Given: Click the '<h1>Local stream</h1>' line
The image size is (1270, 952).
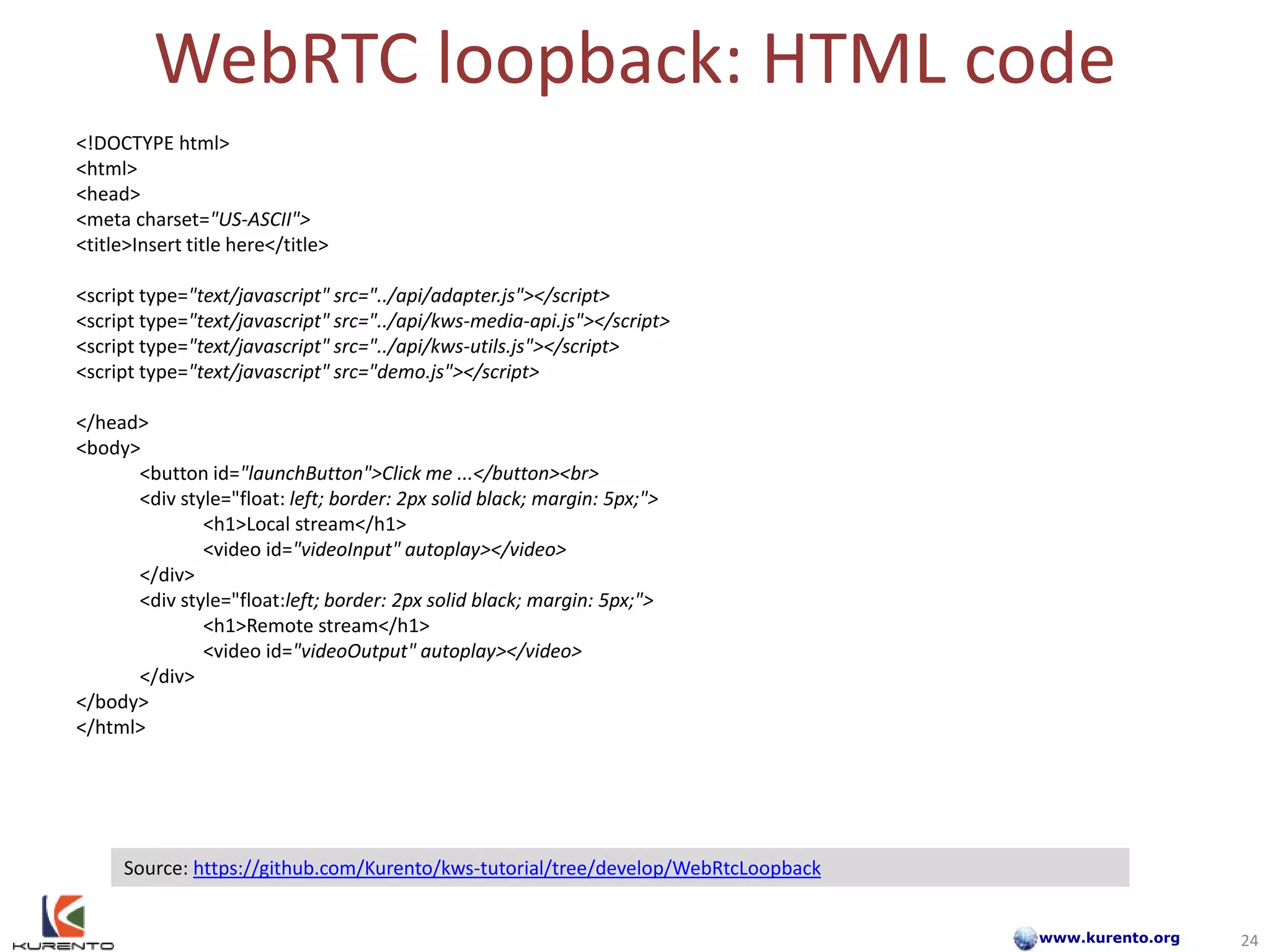Looking at the screenshot, I should [304, 524].
